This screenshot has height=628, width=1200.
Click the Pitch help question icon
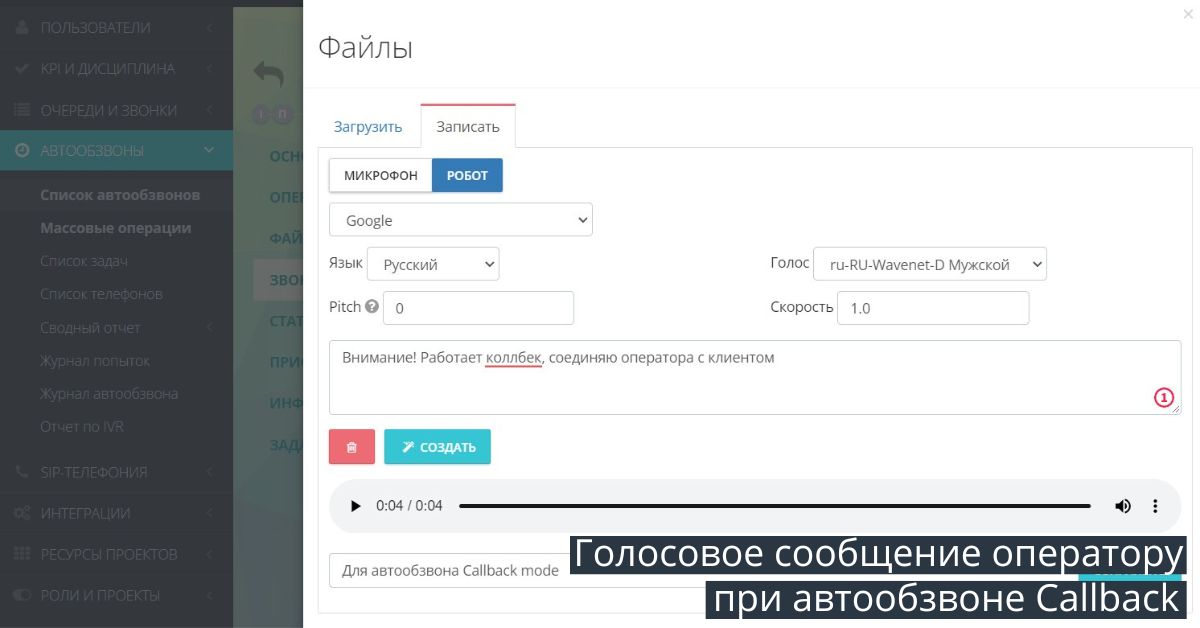click(371, 307)
